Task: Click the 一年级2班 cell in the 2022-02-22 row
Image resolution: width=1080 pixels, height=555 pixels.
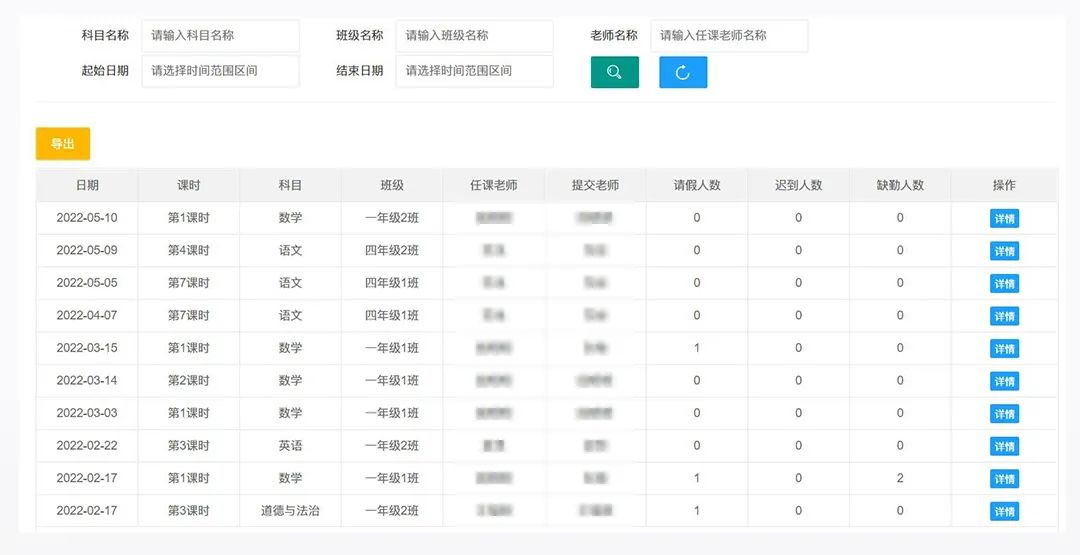Action: pyautogui.click(x=392, y=446)
